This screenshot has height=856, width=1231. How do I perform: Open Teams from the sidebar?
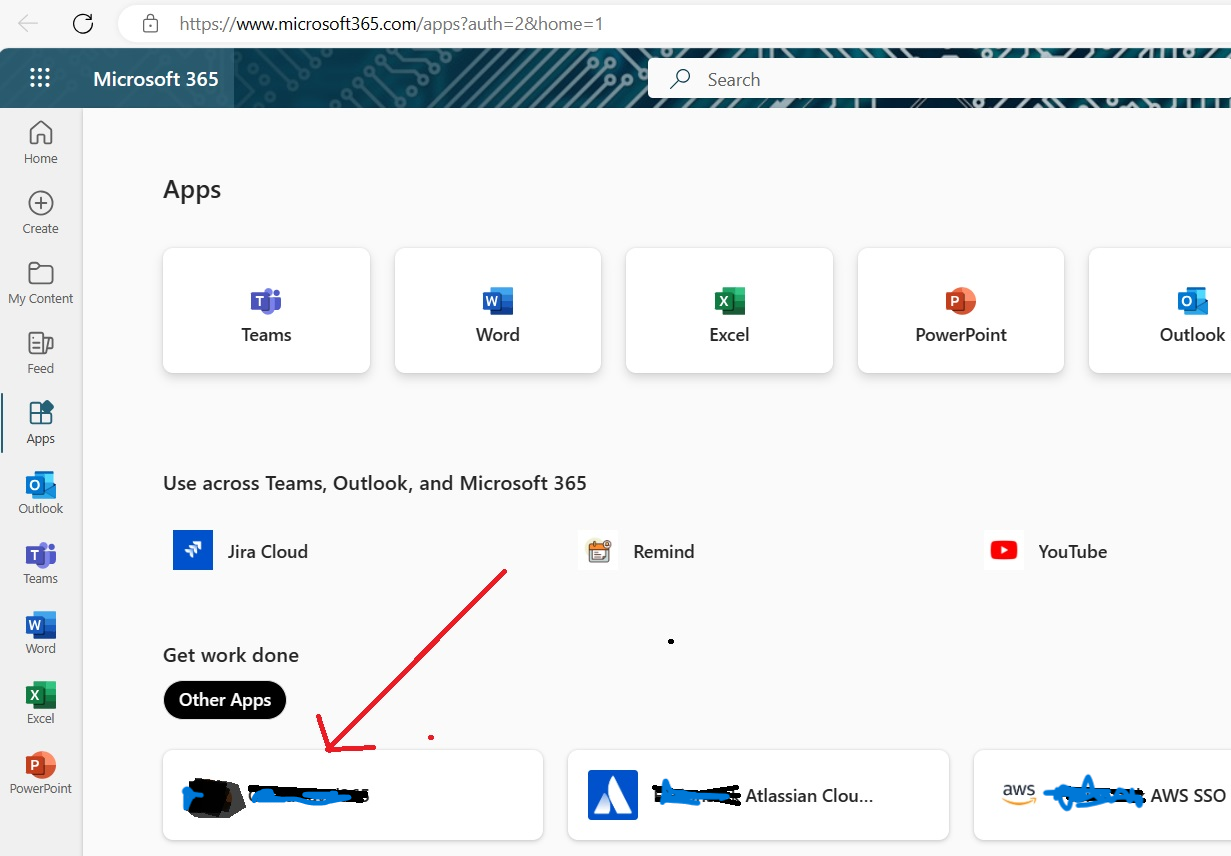click(x=41, y=563)
